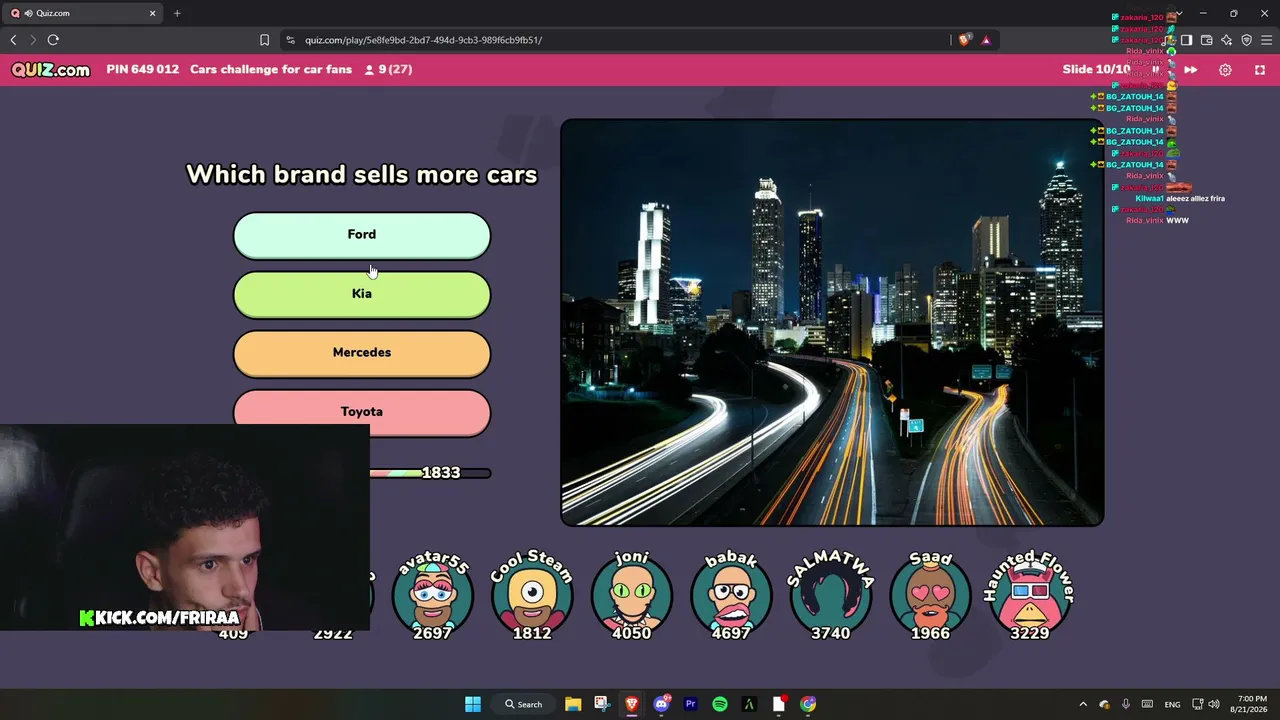Open Google Chrome from the taskbar
The image size is (1280, 720).
pyautogui.click(x=808, y=704)
